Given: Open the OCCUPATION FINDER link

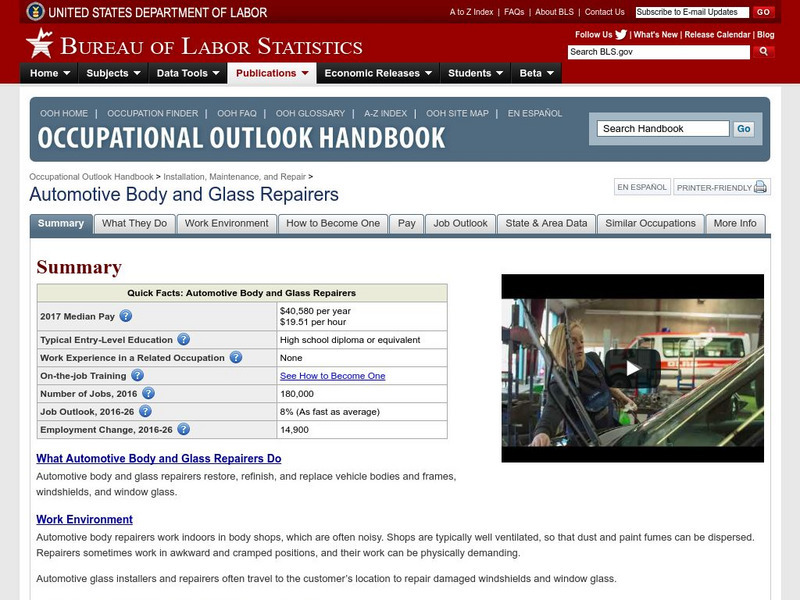Looking at the screenshot, I should click(x=153, y=113).
